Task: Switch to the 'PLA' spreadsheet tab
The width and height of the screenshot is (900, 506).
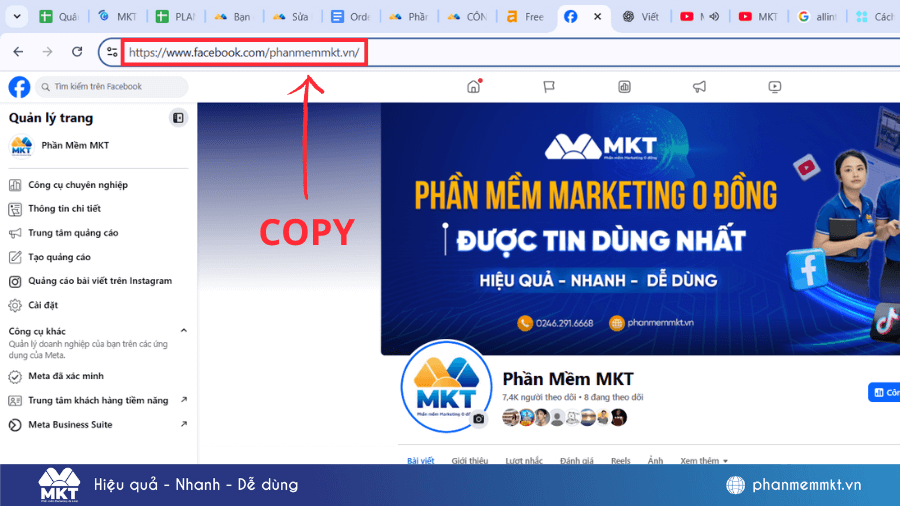Action: coord(176,17)
